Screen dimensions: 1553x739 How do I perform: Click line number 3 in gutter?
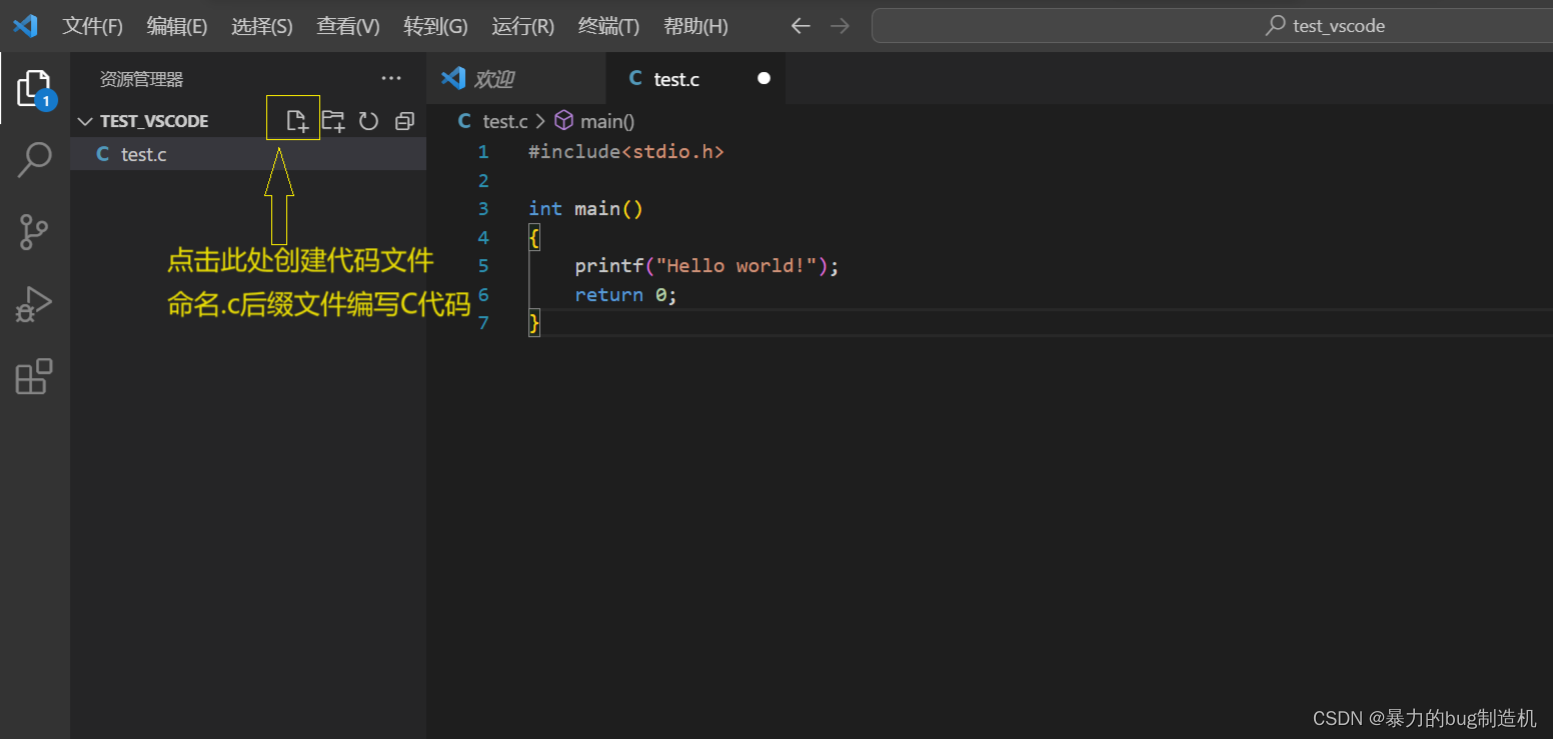483,209
